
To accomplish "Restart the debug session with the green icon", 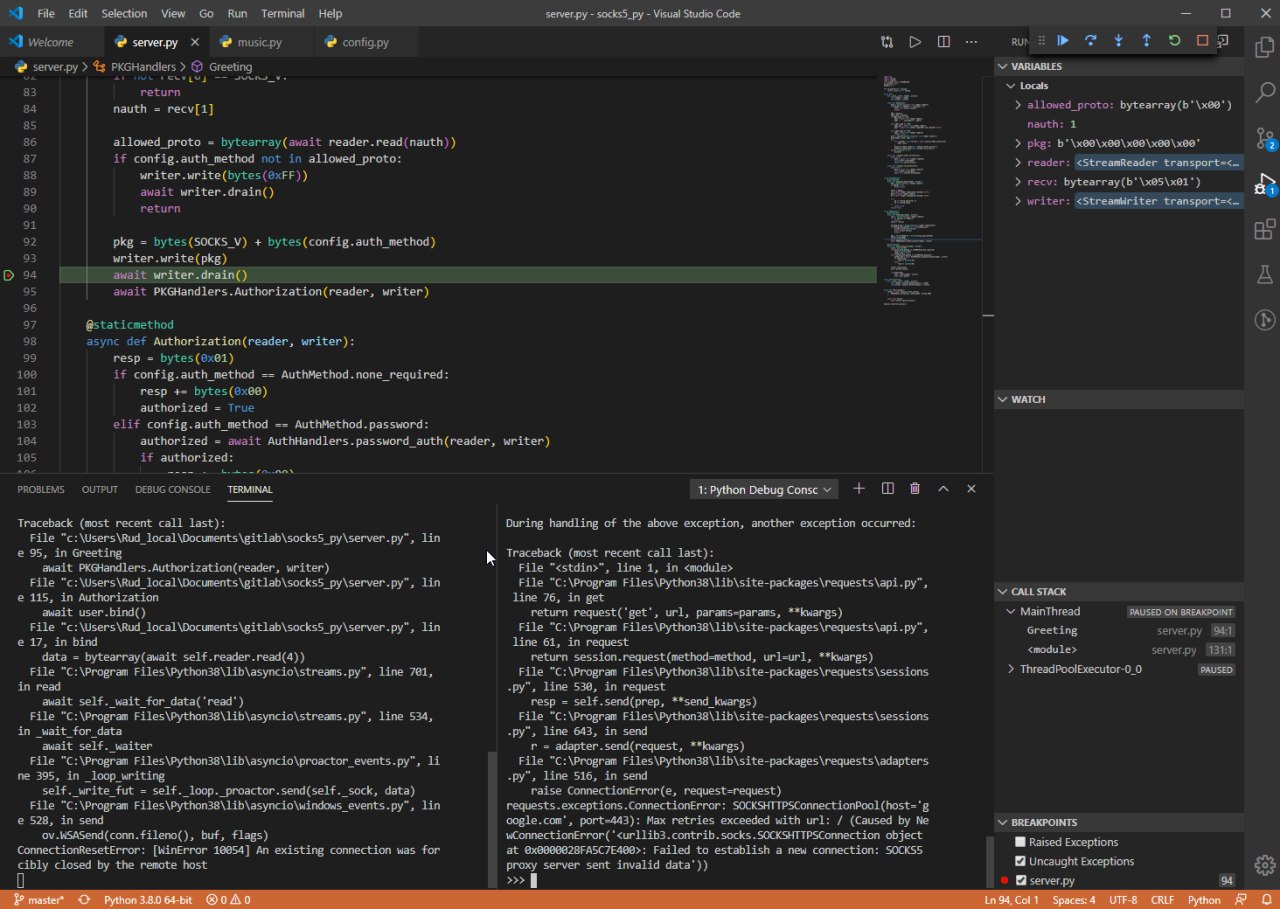I will click(x=1175, y=41).
